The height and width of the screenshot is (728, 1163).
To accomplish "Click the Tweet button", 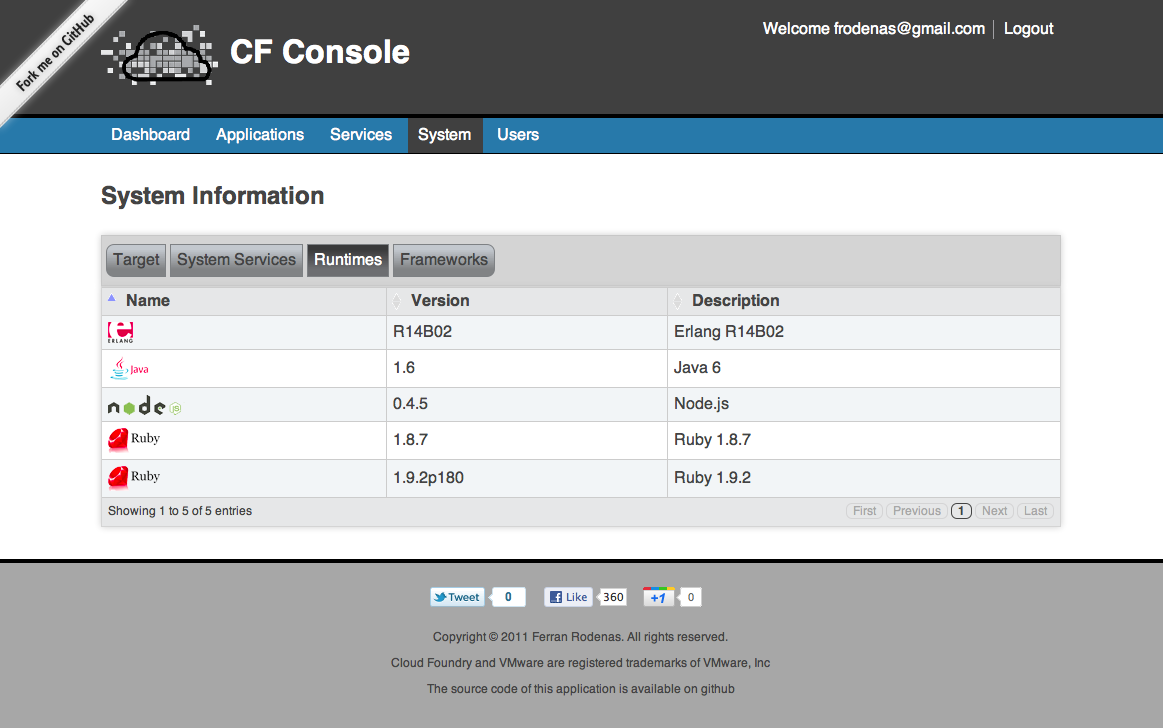I will coord(457,597).
